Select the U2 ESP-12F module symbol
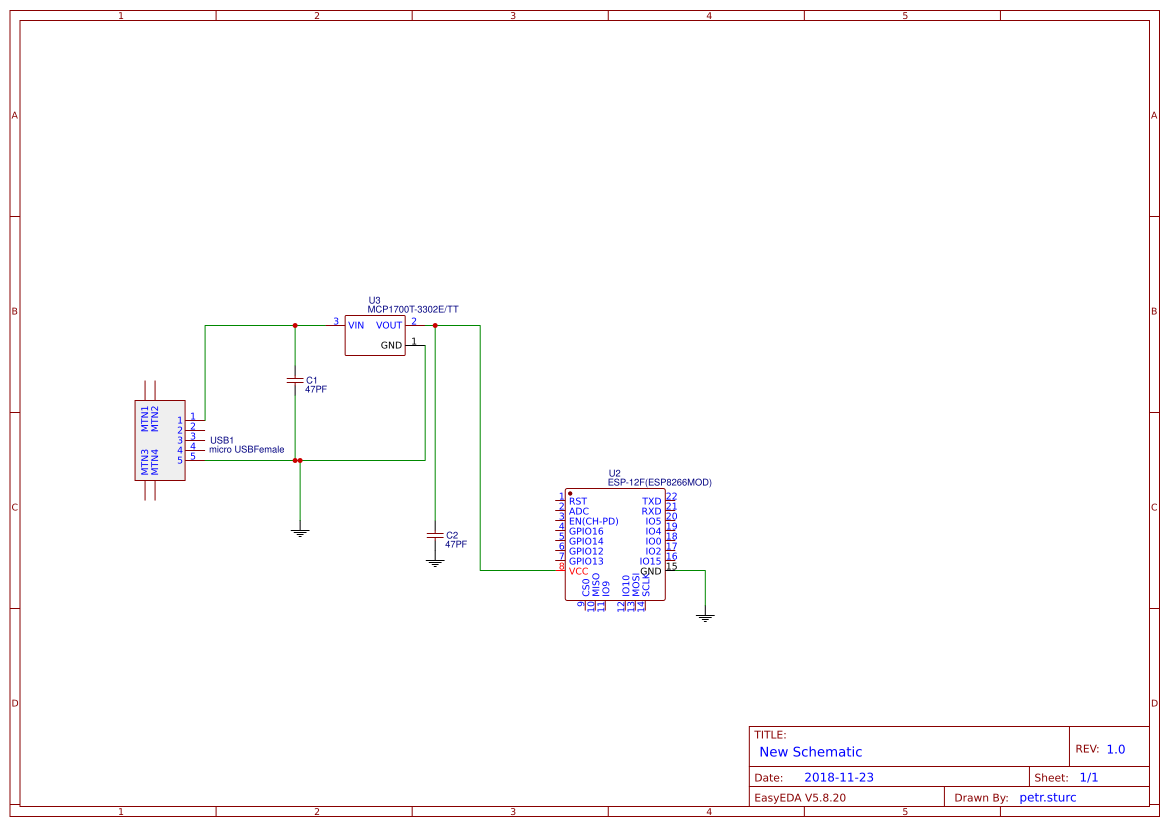 pyautogui.click(x=615, y=545)
